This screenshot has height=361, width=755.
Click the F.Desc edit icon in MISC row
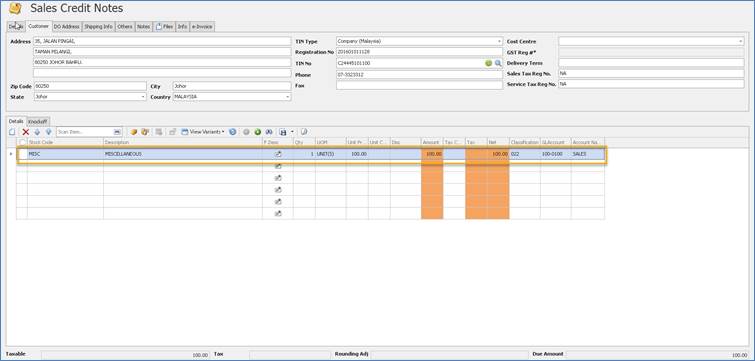pyautogui.click(x=278, y=154)
